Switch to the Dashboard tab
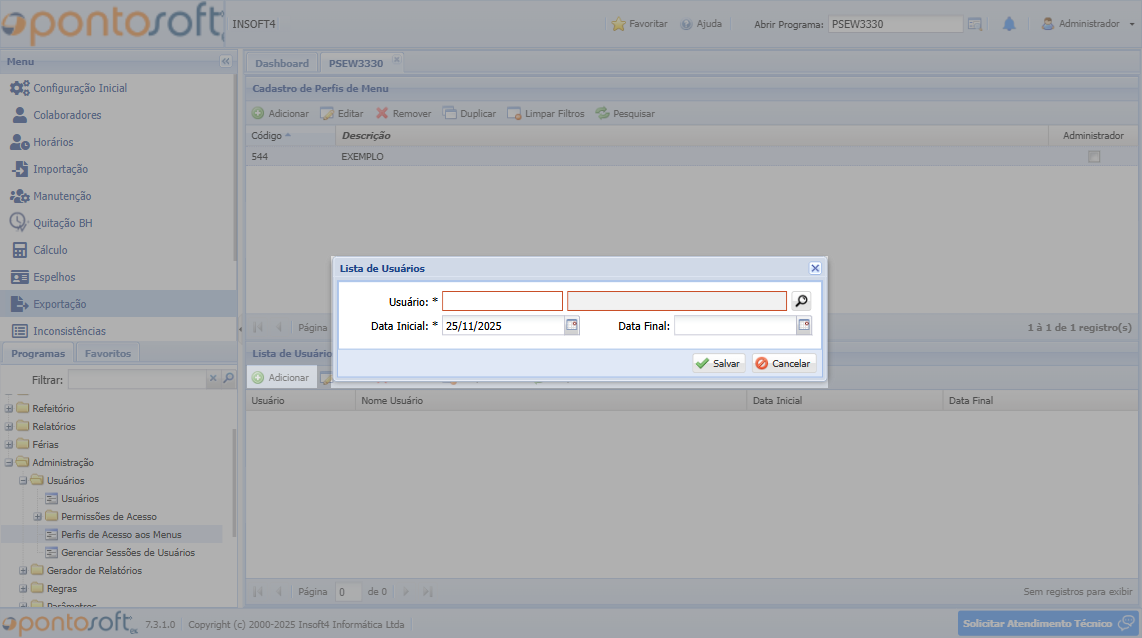Image resolution: width=1142 pixels, height=638 pixels. pos(282,63)
